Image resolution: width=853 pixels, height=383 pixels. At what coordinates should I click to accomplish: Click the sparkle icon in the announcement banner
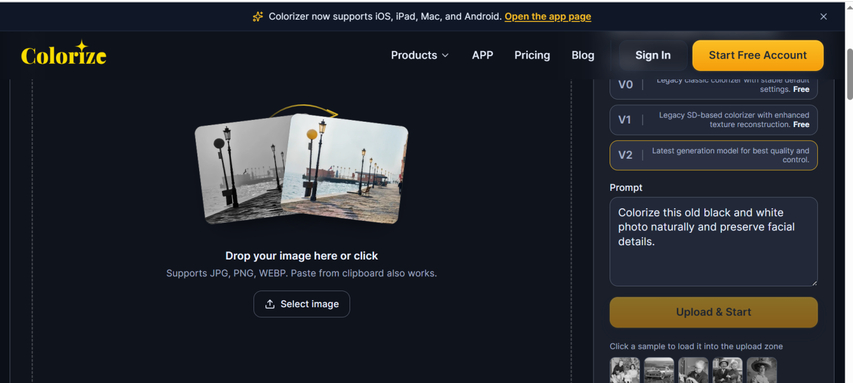[258, 17]
